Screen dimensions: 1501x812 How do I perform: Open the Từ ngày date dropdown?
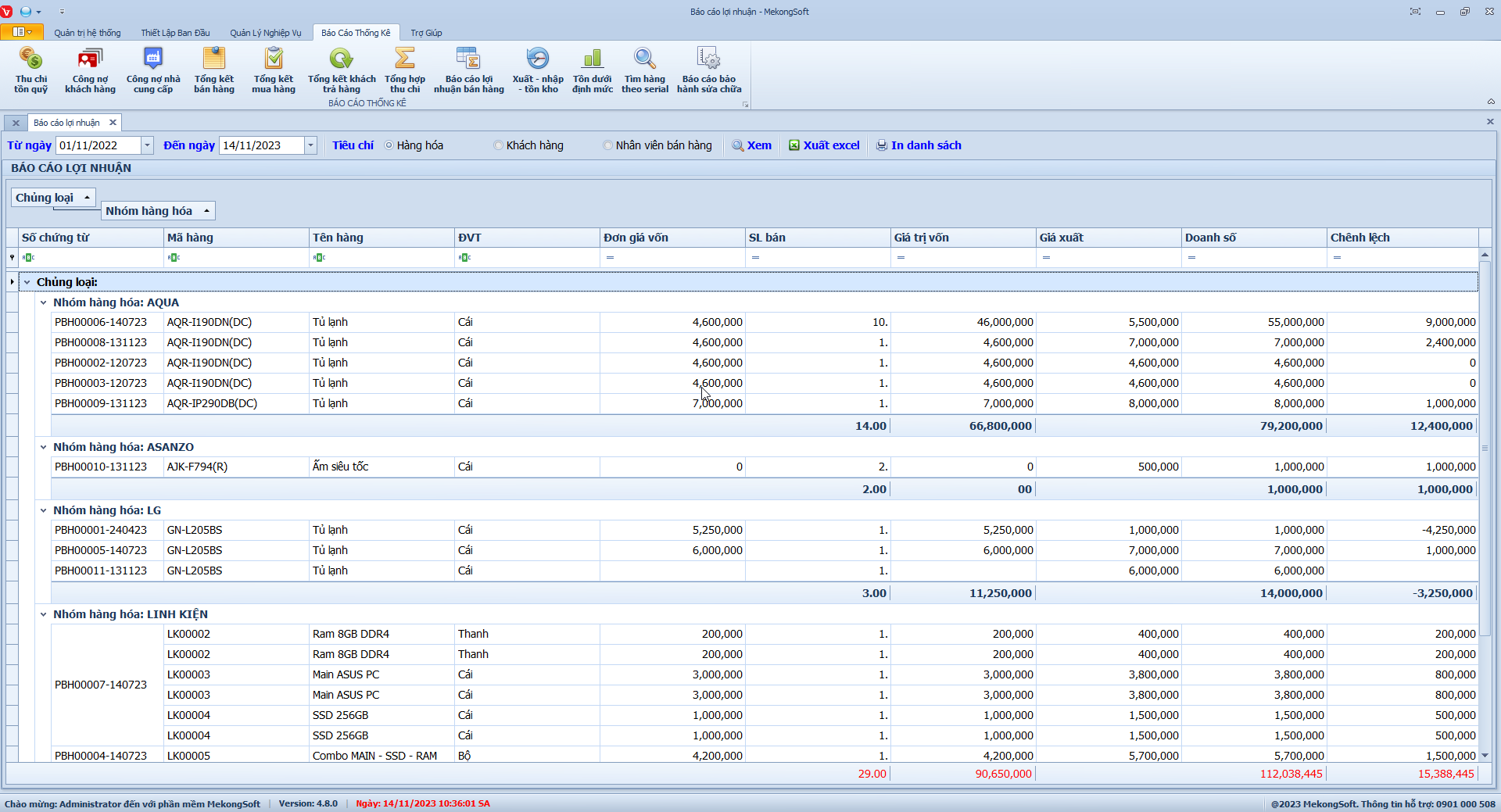click(147, 145)
